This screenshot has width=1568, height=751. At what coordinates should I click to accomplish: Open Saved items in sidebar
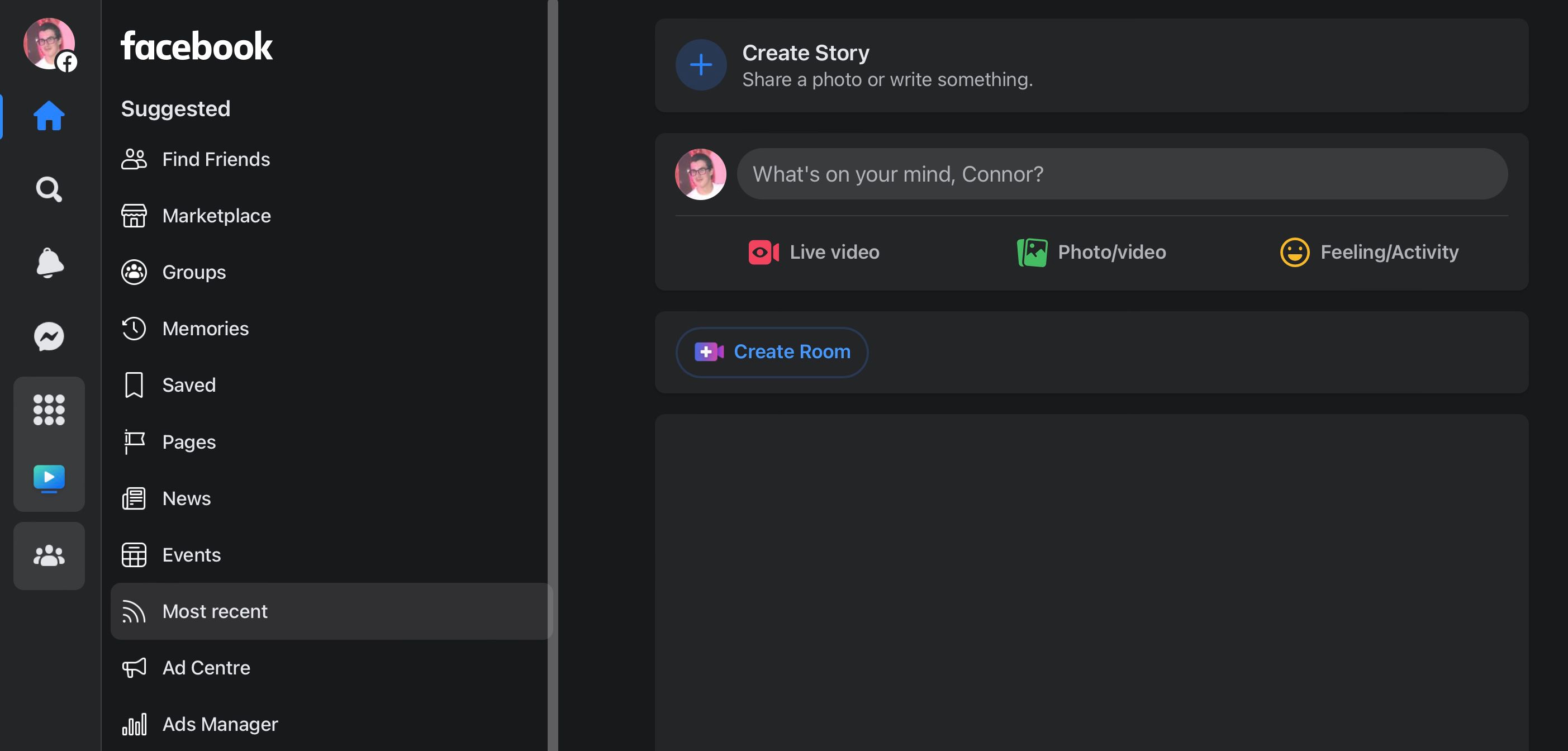pyautogui.click(x=189, y=384)
